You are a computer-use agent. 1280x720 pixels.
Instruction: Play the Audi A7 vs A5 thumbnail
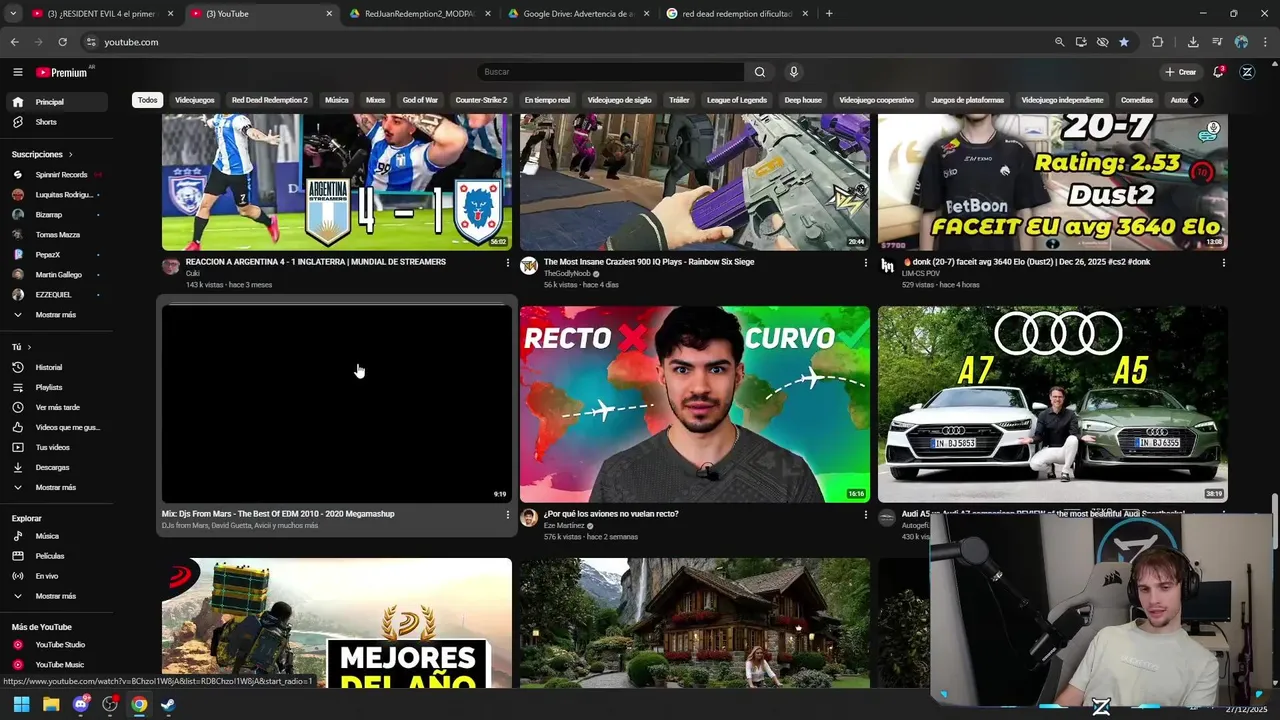point(1052,404)
